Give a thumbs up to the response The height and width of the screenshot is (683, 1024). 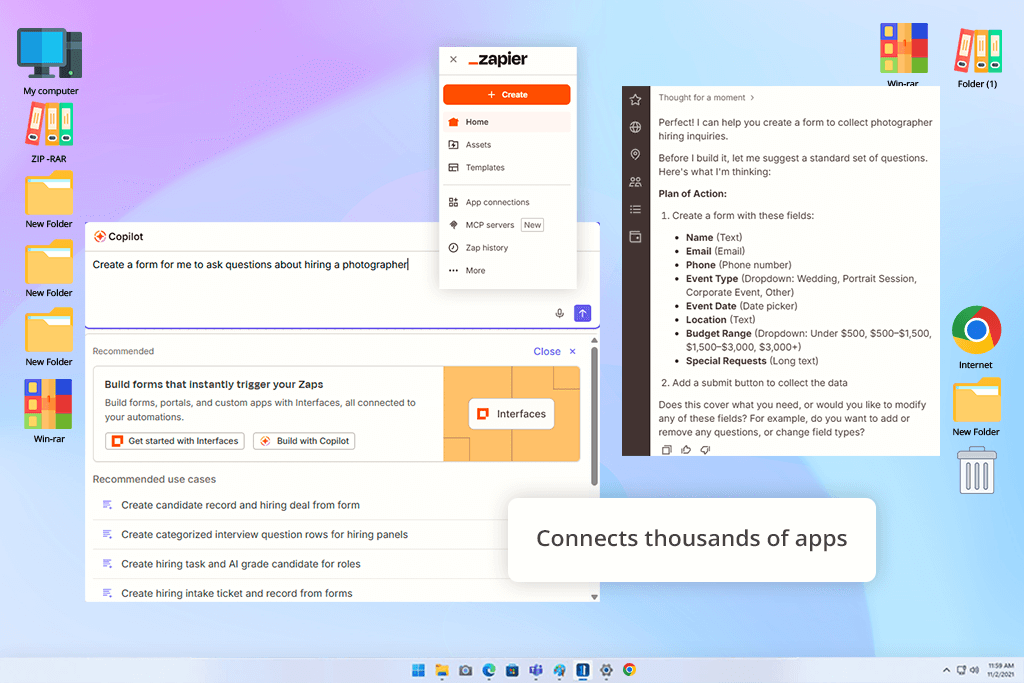pyautogui.click(x=686, y=450)
